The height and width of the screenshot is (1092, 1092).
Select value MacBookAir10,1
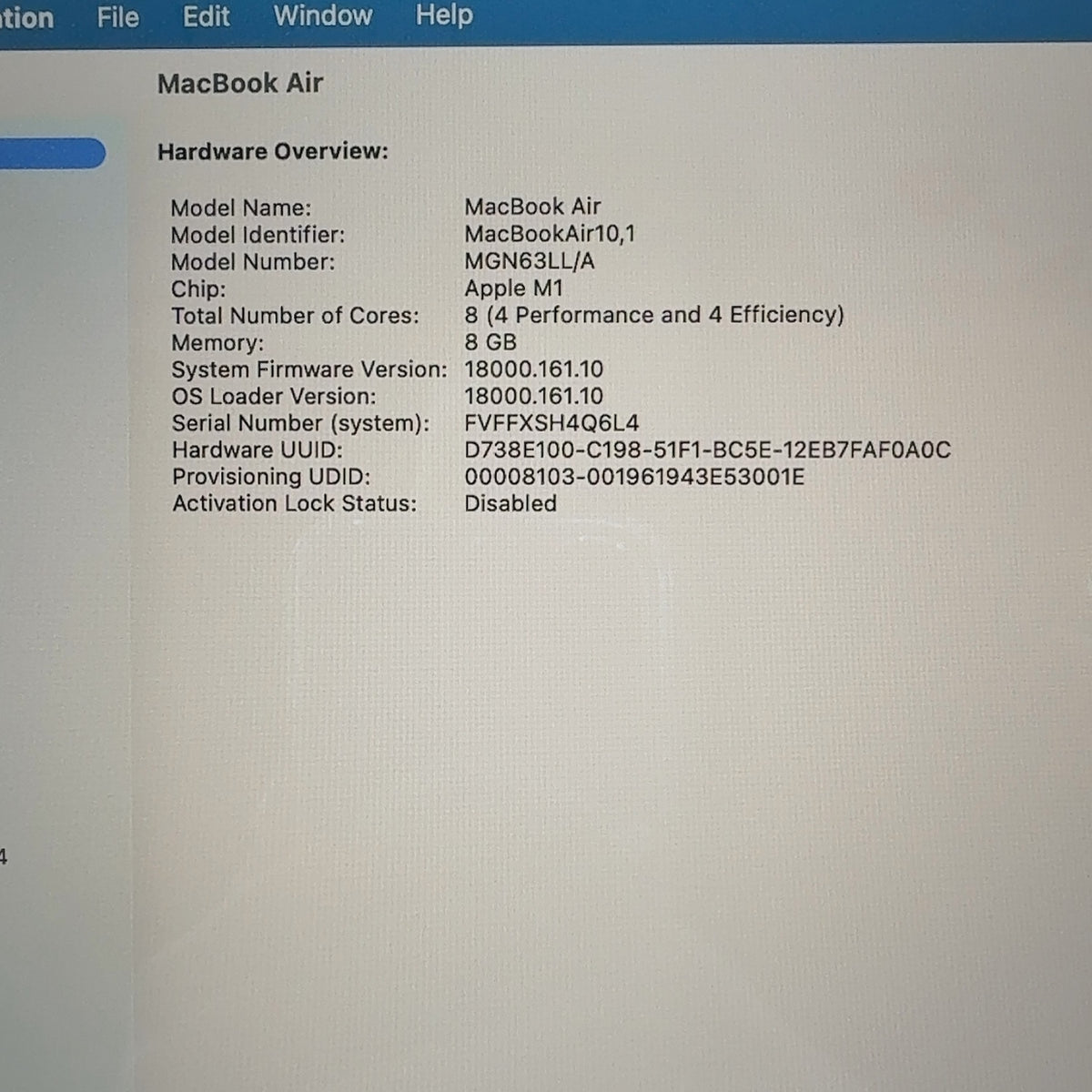551,234
